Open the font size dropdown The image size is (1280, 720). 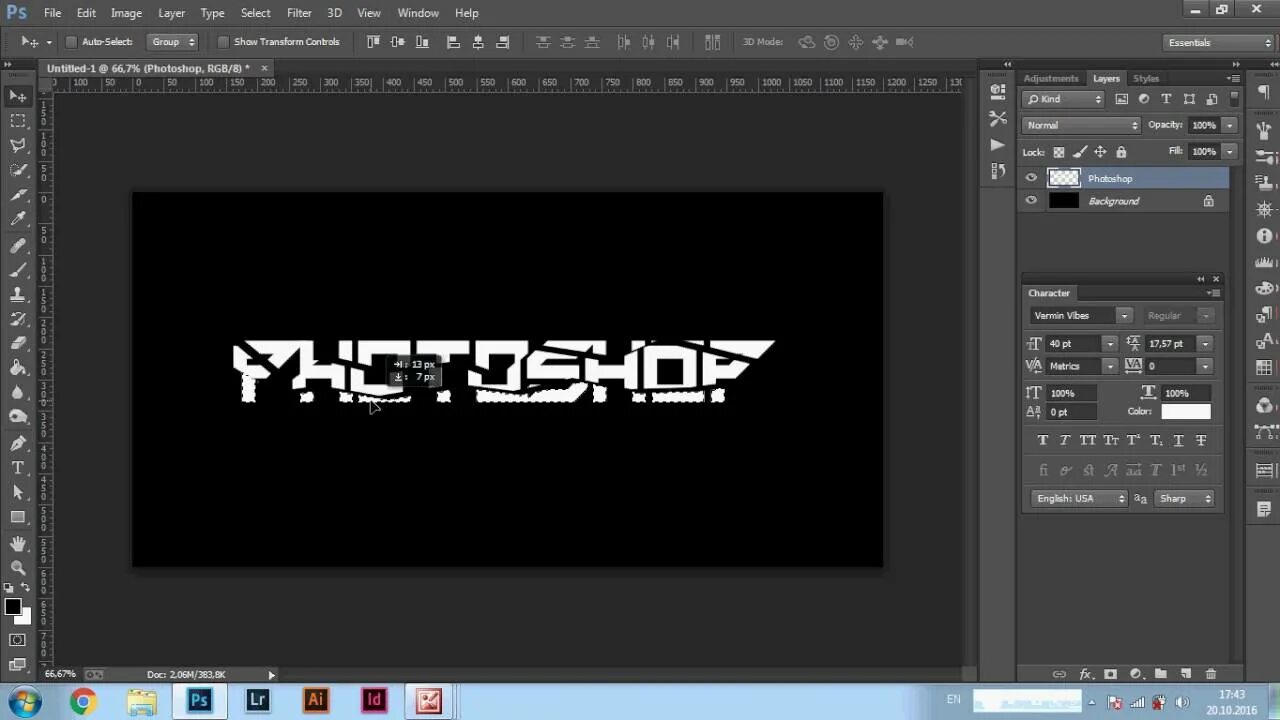[1109, 344]
